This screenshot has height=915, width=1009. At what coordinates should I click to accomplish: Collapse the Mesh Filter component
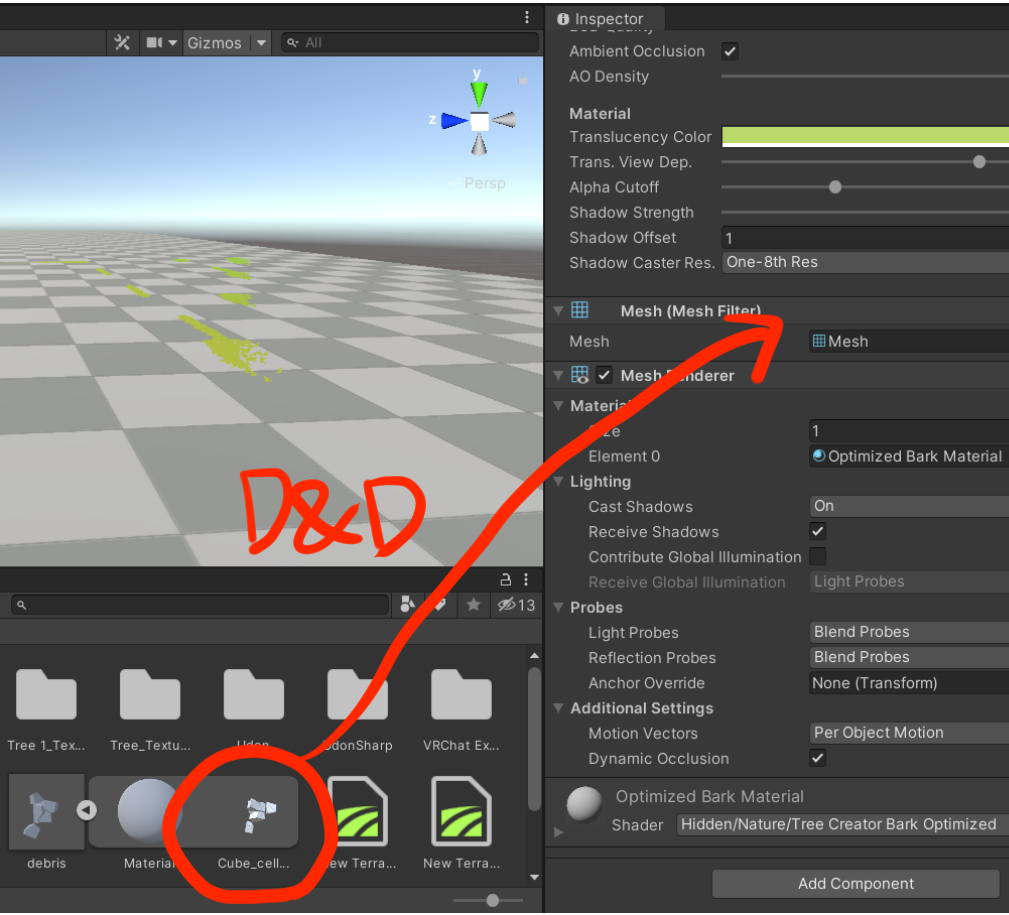click(x=559, y=311)
